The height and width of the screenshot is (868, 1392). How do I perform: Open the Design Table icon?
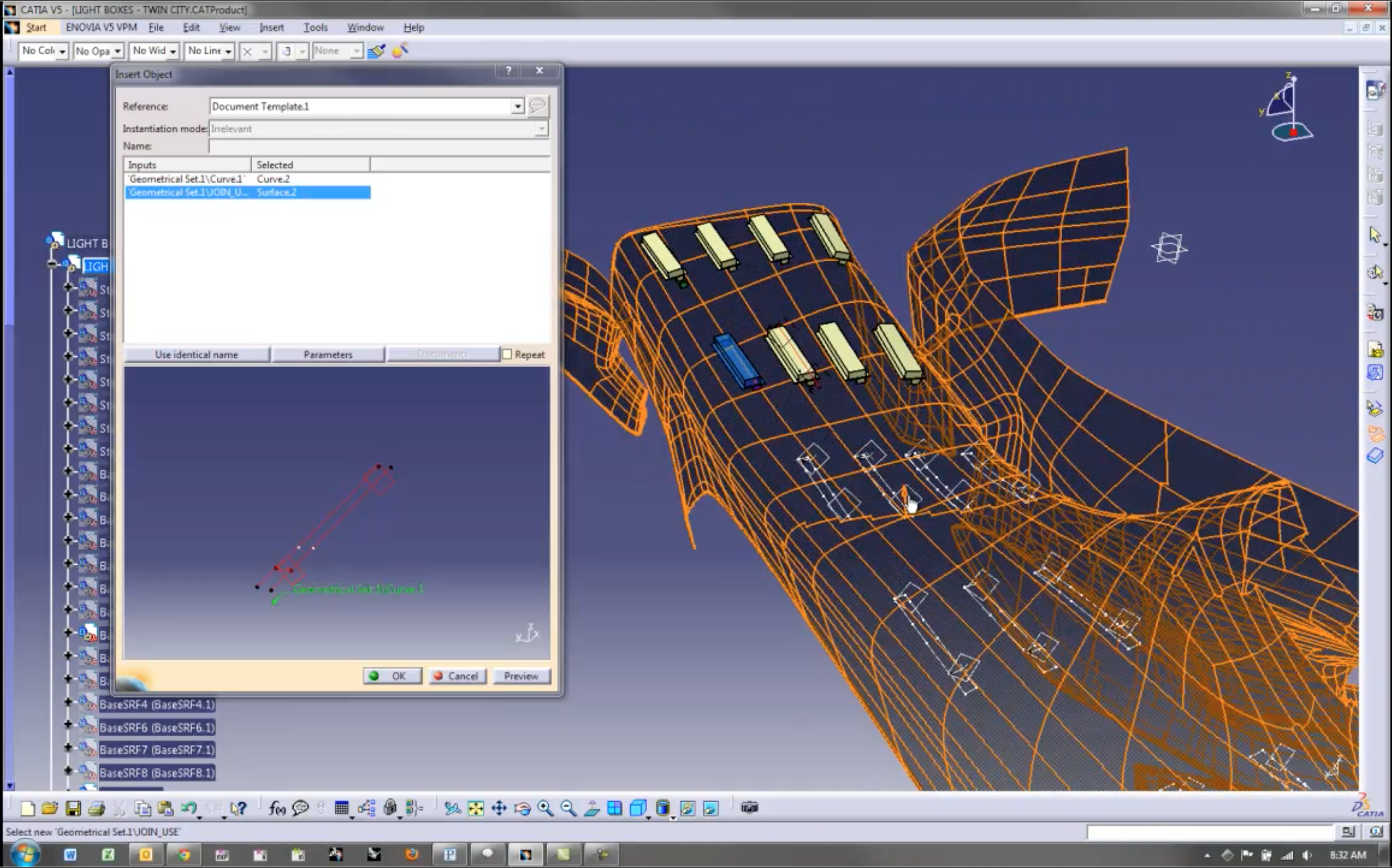pos(342,808)
